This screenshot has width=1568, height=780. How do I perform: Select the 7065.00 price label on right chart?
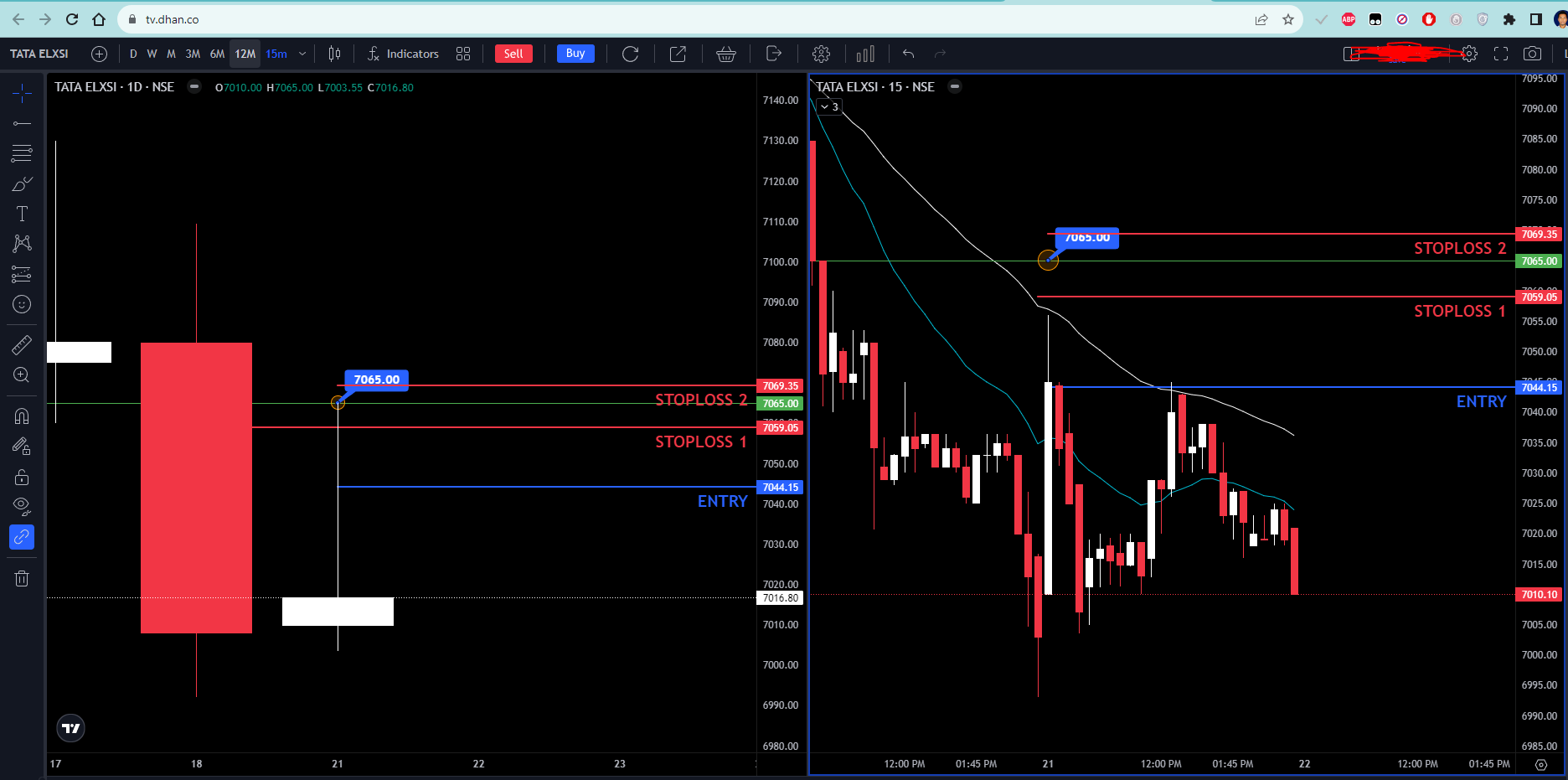[x=1087, y=239]
